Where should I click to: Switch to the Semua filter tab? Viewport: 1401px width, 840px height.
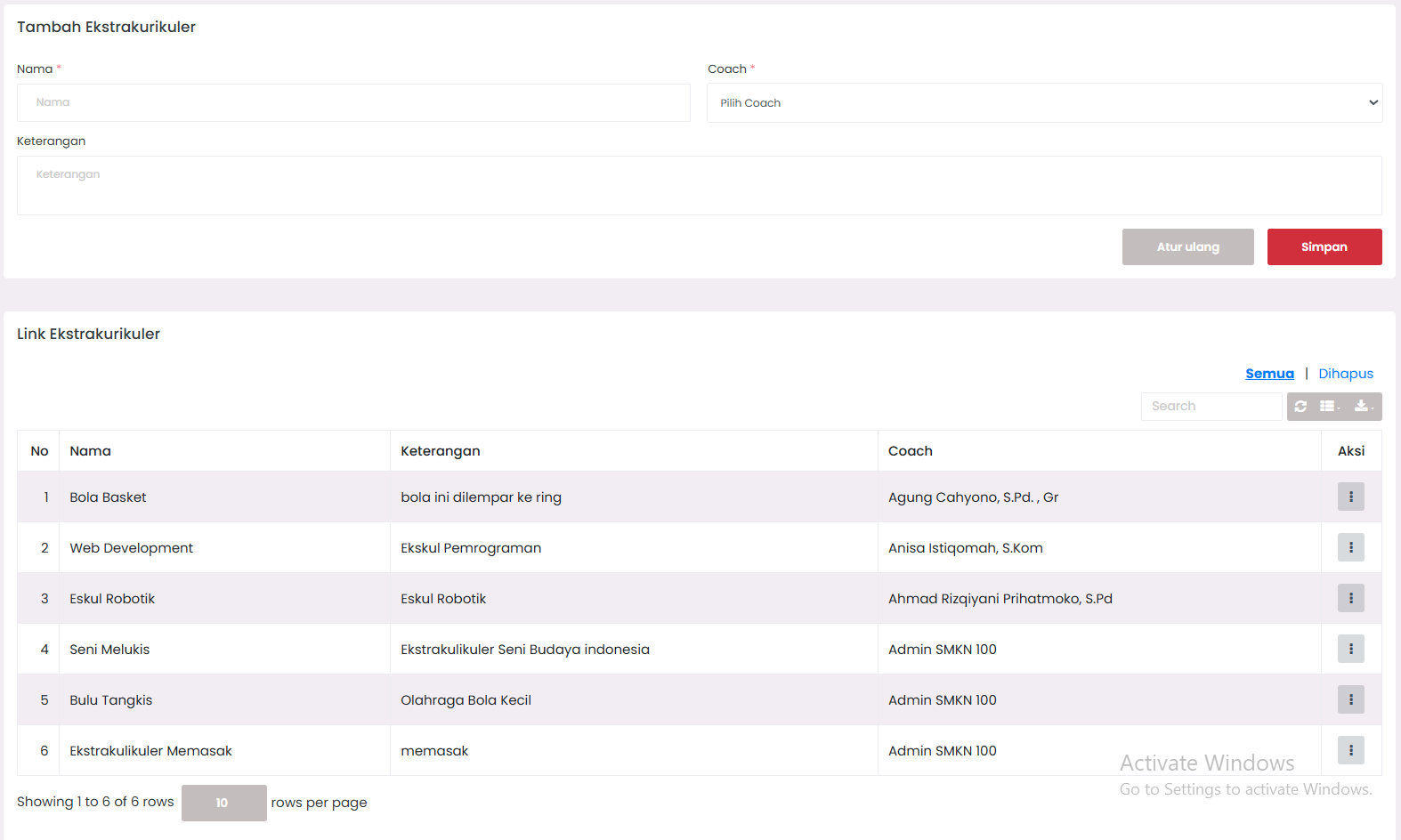[1269, 374]
